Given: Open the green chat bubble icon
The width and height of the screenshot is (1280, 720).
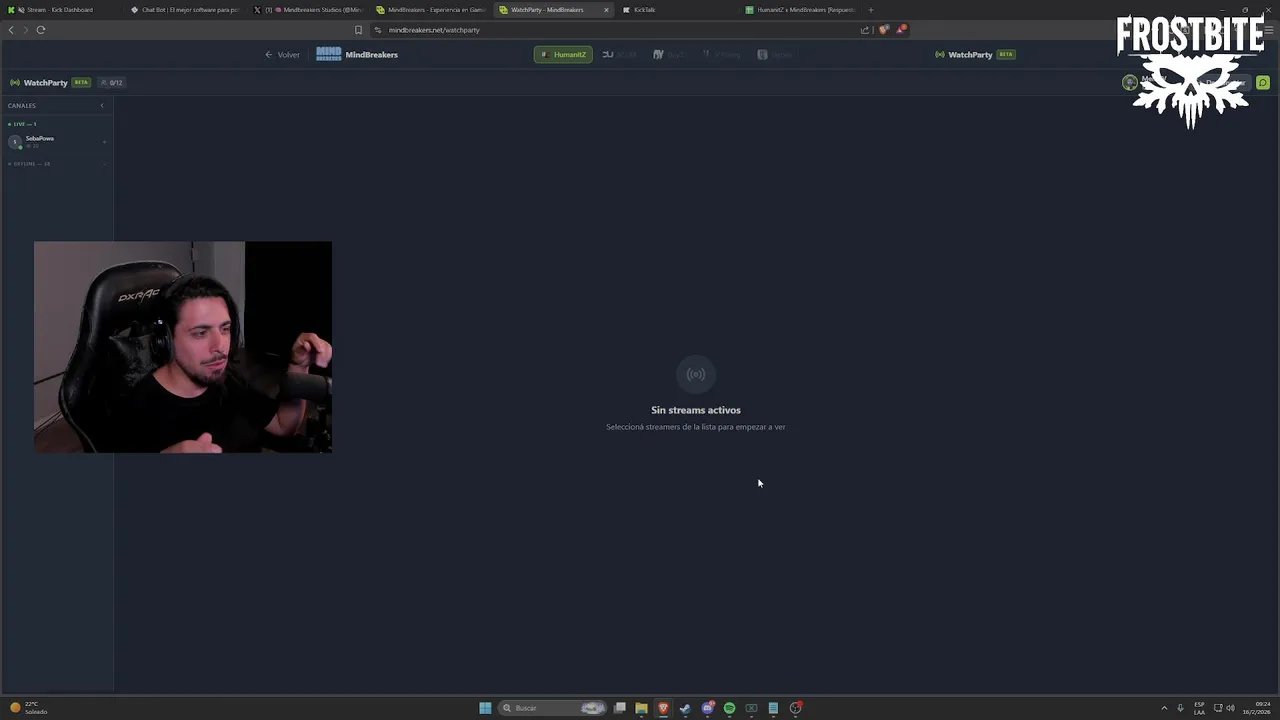Looking at the screenshot, I should pyautogui.click(x=1263, y=83).
